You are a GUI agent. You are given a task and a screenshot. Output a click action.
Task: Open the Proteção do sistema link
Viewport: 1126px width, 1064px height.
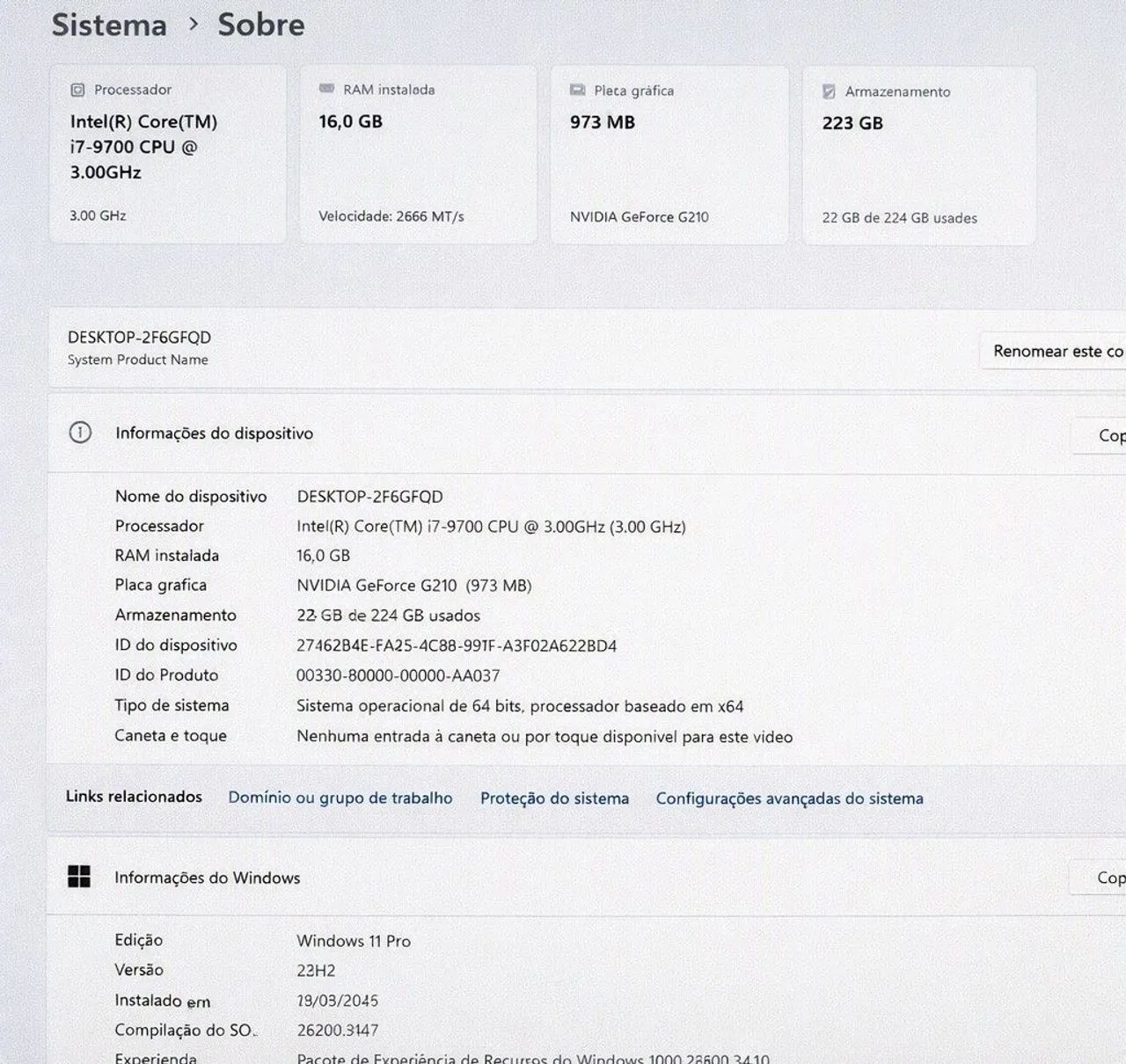(554, 798)
